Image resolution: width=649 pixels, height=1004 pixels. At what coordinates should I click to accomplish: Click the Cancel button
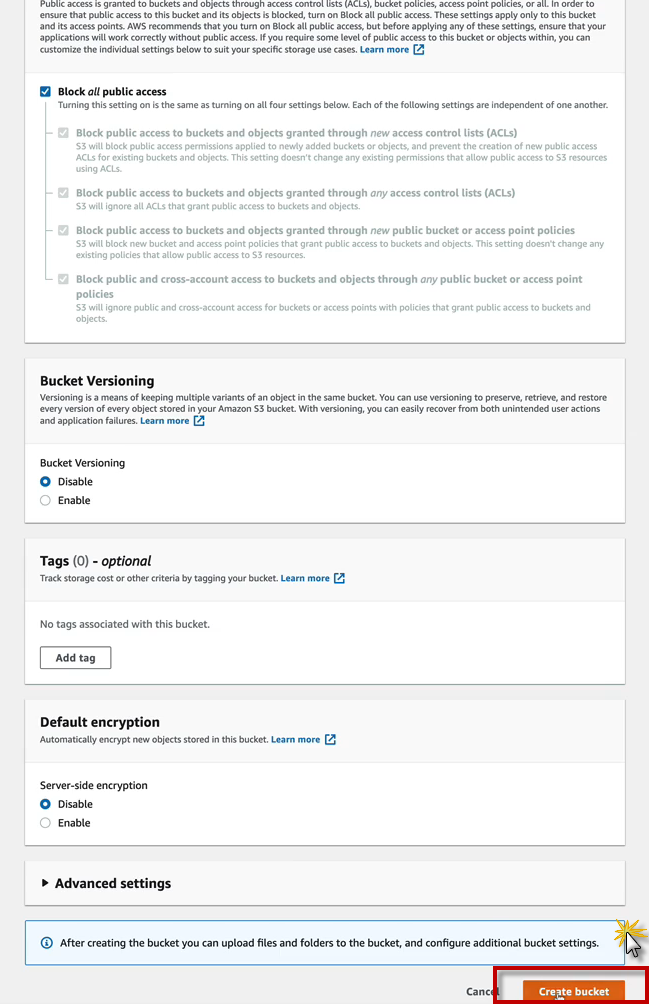[482, 991]
